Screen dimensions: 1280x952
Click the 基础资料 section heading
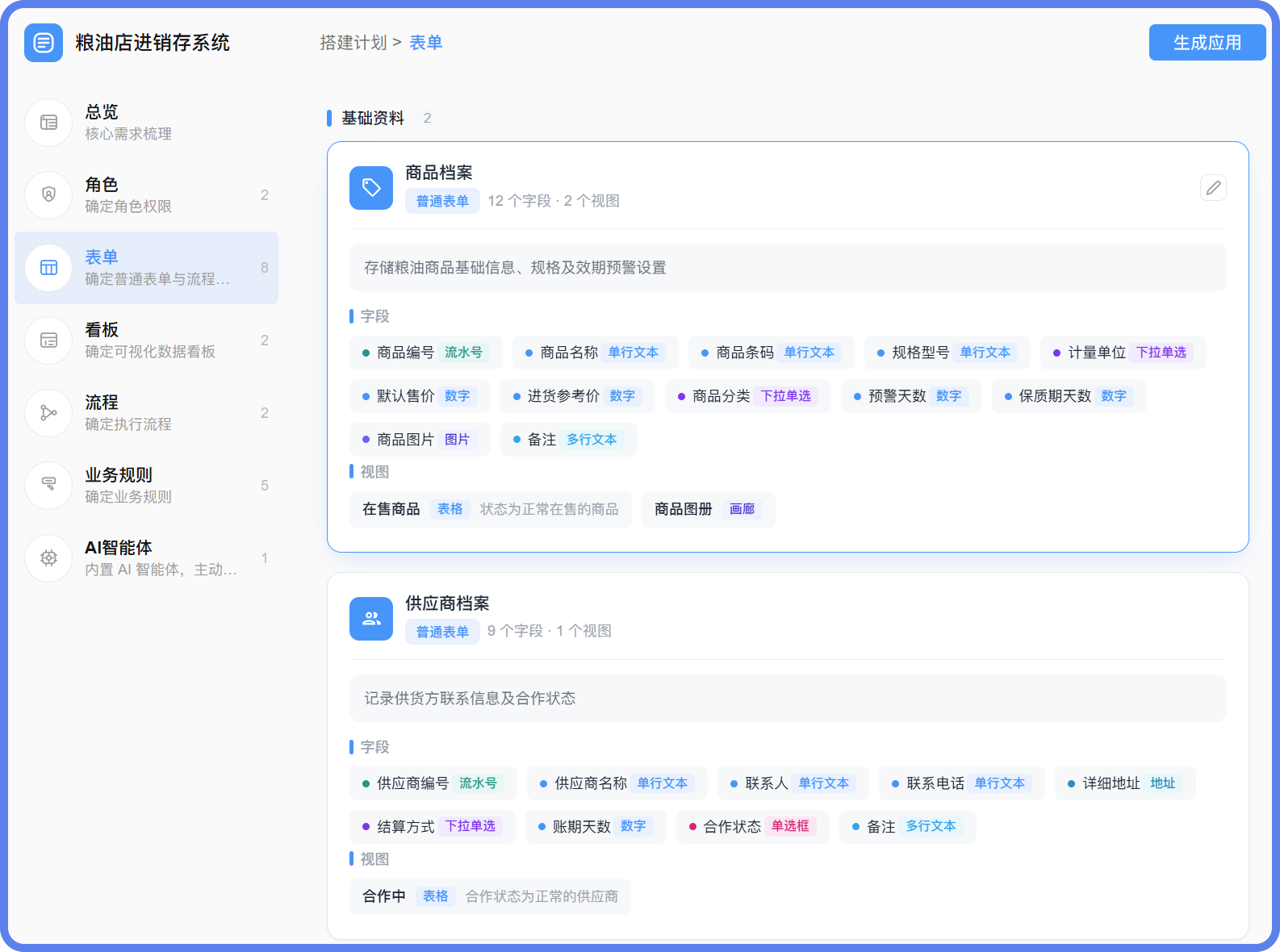(373, 119)
